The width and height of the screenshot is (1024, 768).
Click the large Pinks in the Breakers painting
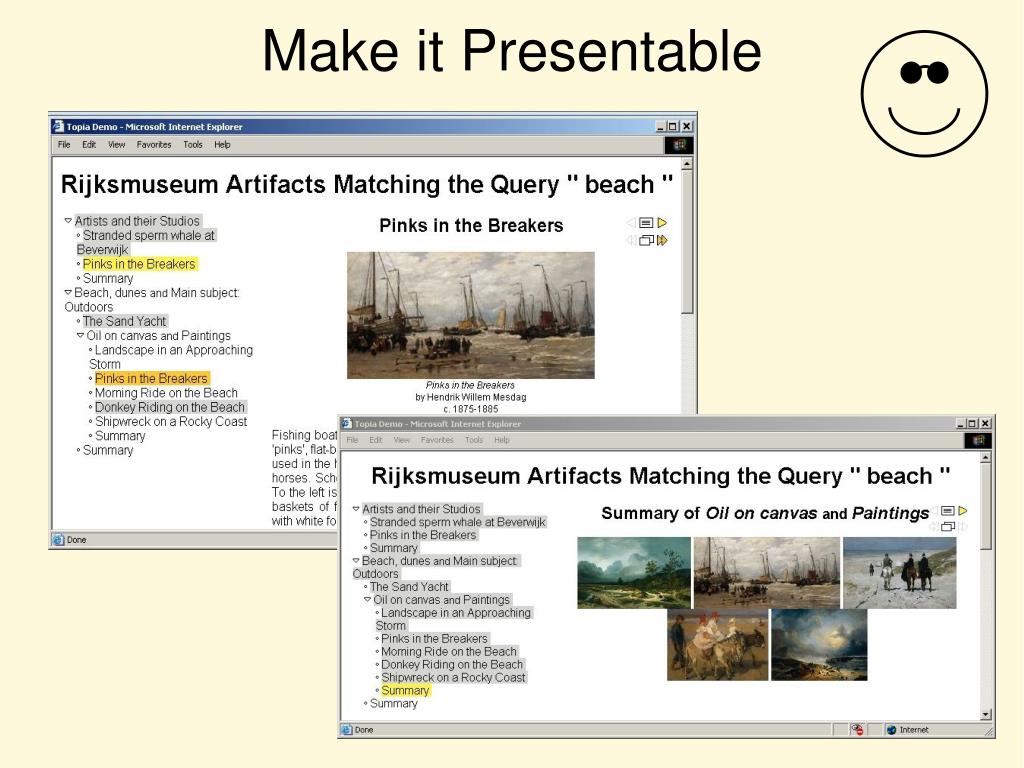(x=471, y=315)
